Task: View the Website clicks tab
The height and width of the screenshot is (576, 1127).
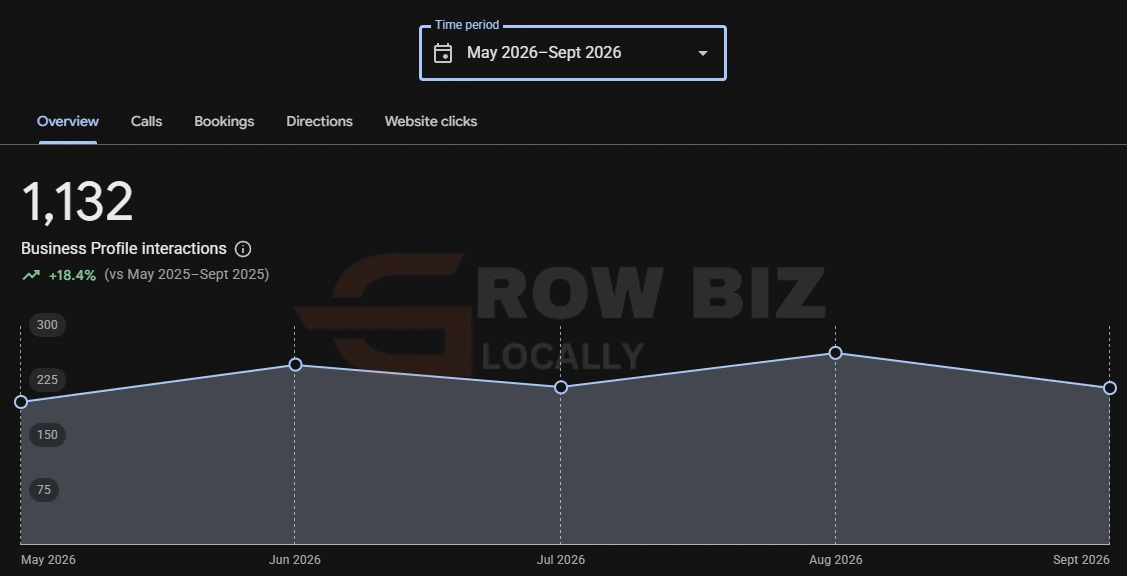Action: (431, 122)
